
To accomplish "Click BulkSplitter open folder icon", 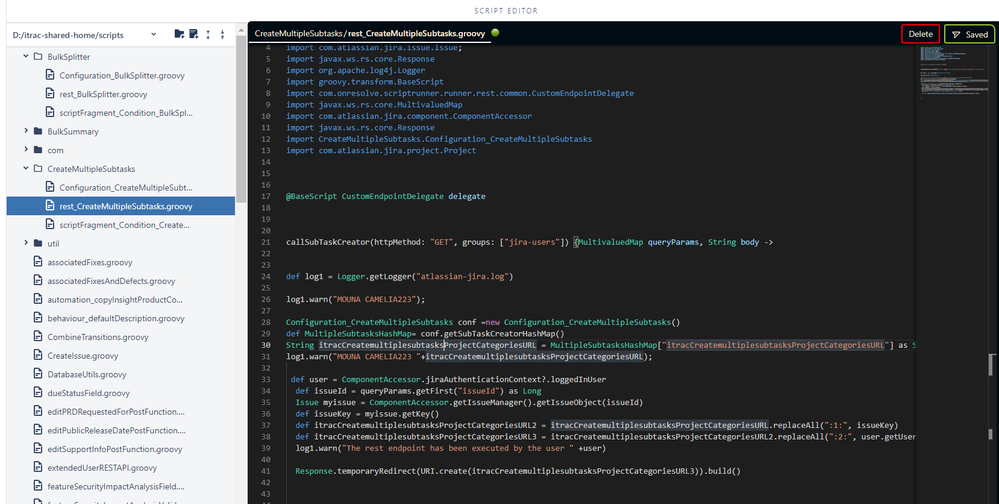I will pos(38,57).
